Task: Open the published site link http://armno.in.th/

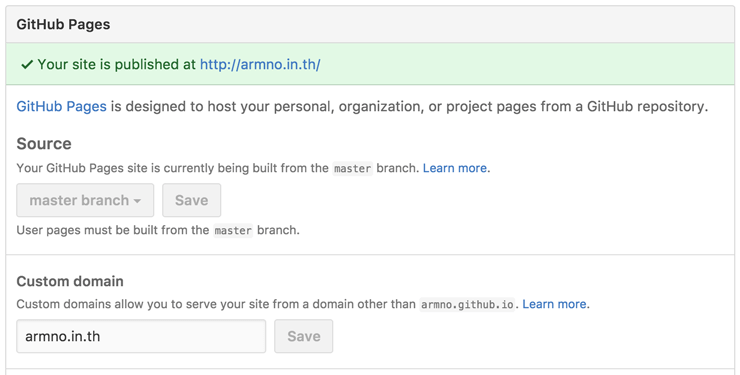Action: tap(260, 65)
